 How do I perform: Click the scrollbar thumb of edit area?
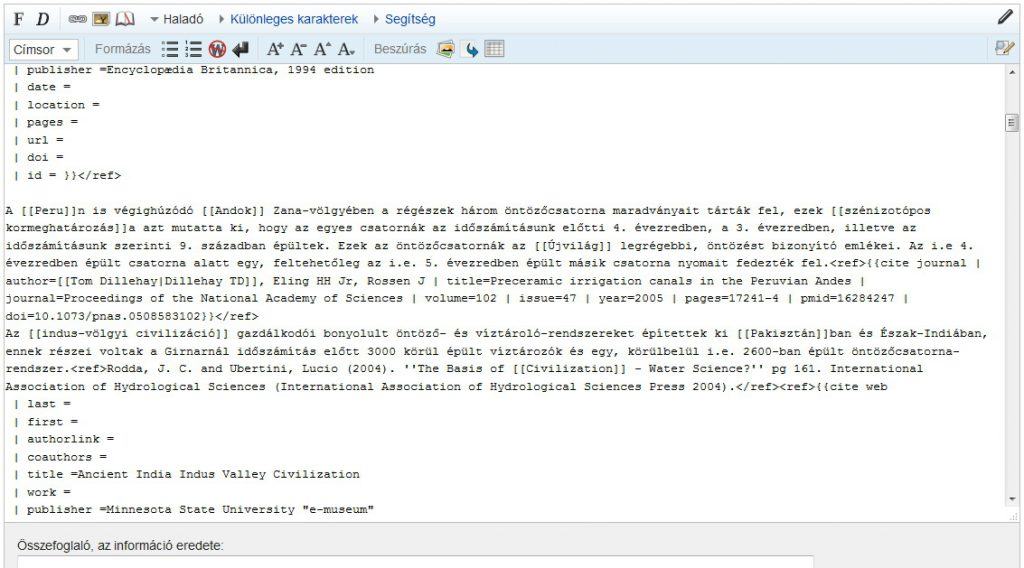click(1012, 123)
